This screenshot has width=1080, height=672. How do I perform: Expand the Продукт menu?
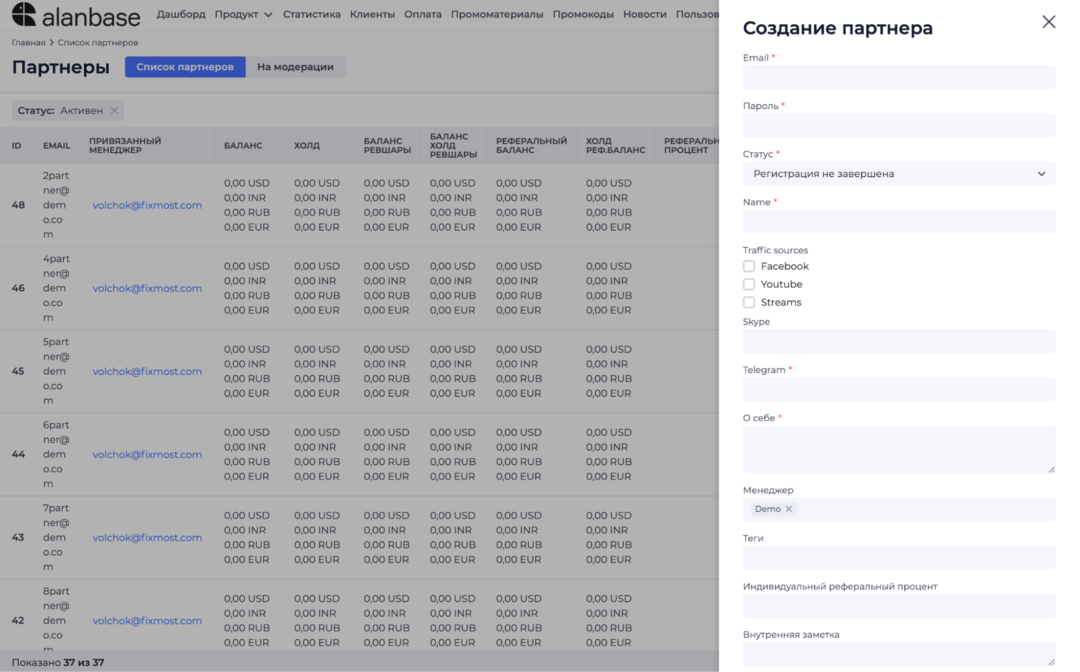click(243, 15)
